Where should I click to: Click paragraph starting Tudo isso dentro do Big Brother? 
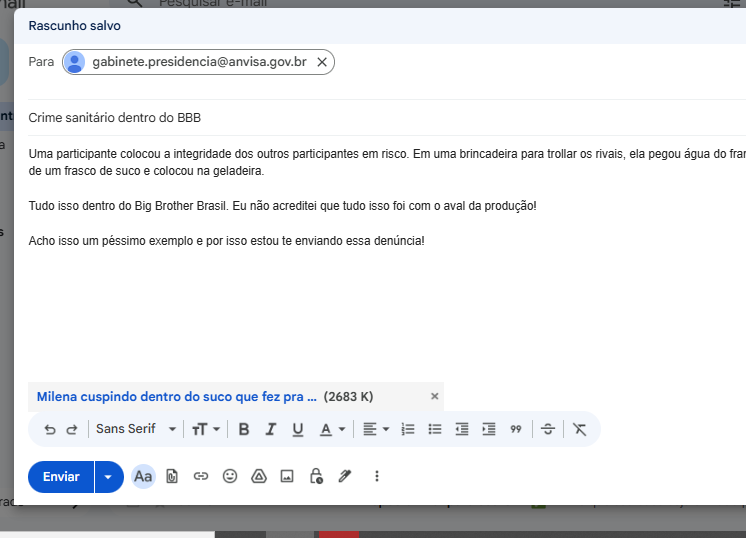[283, 206]
